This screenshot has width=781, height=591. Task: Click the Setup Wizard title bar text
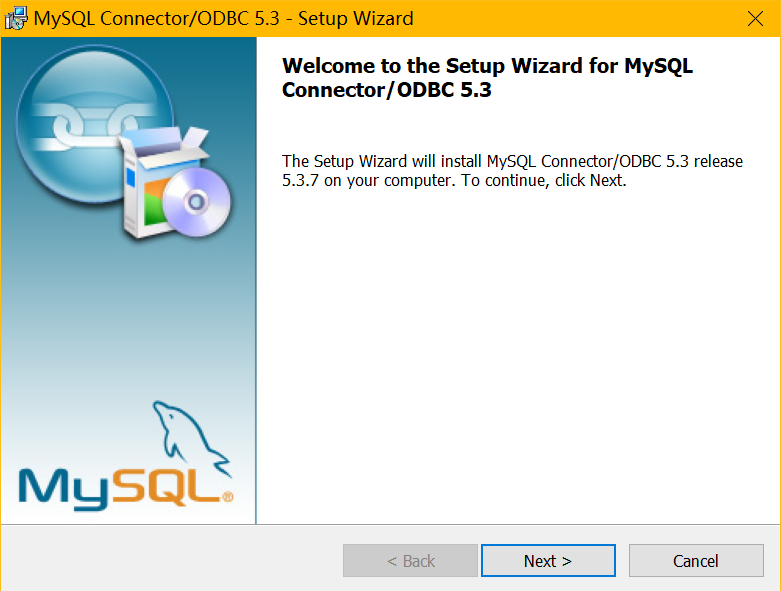coord(224,18)
